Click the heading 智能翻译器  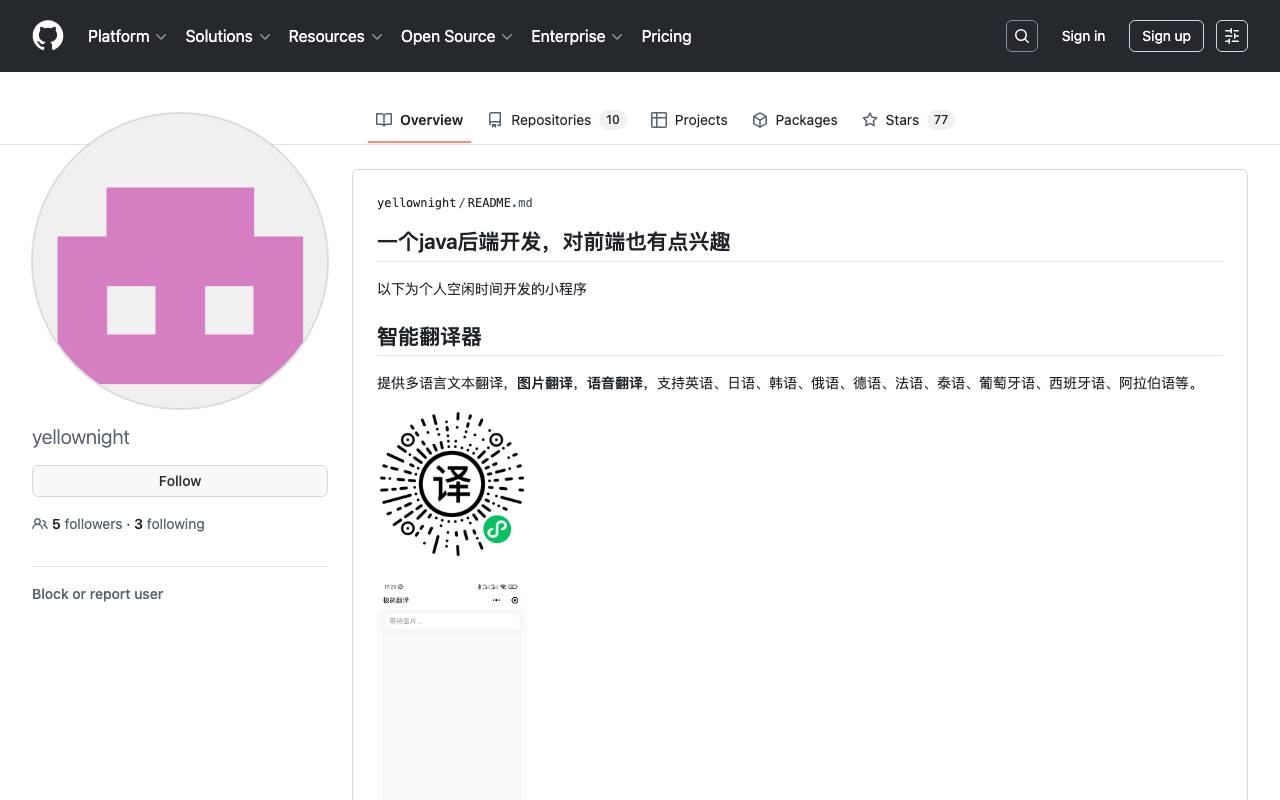(x=429, y=337)
